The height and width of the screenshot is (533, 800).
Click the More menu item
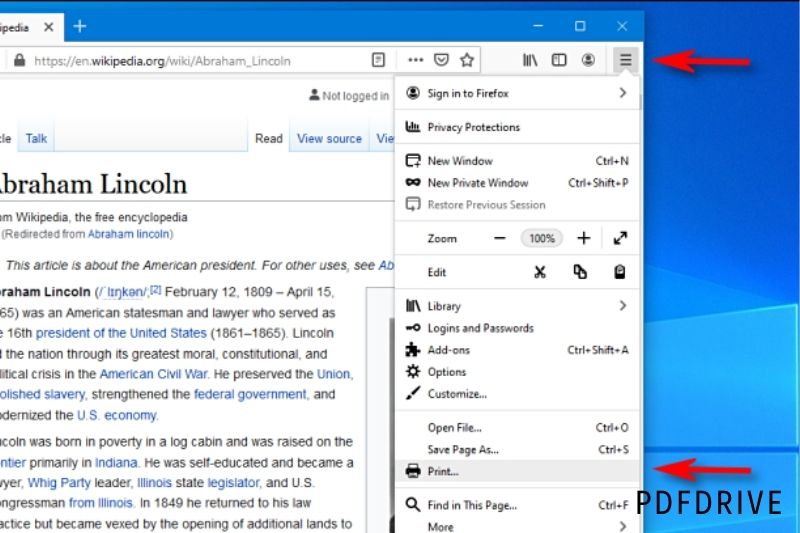click(517, 526)
